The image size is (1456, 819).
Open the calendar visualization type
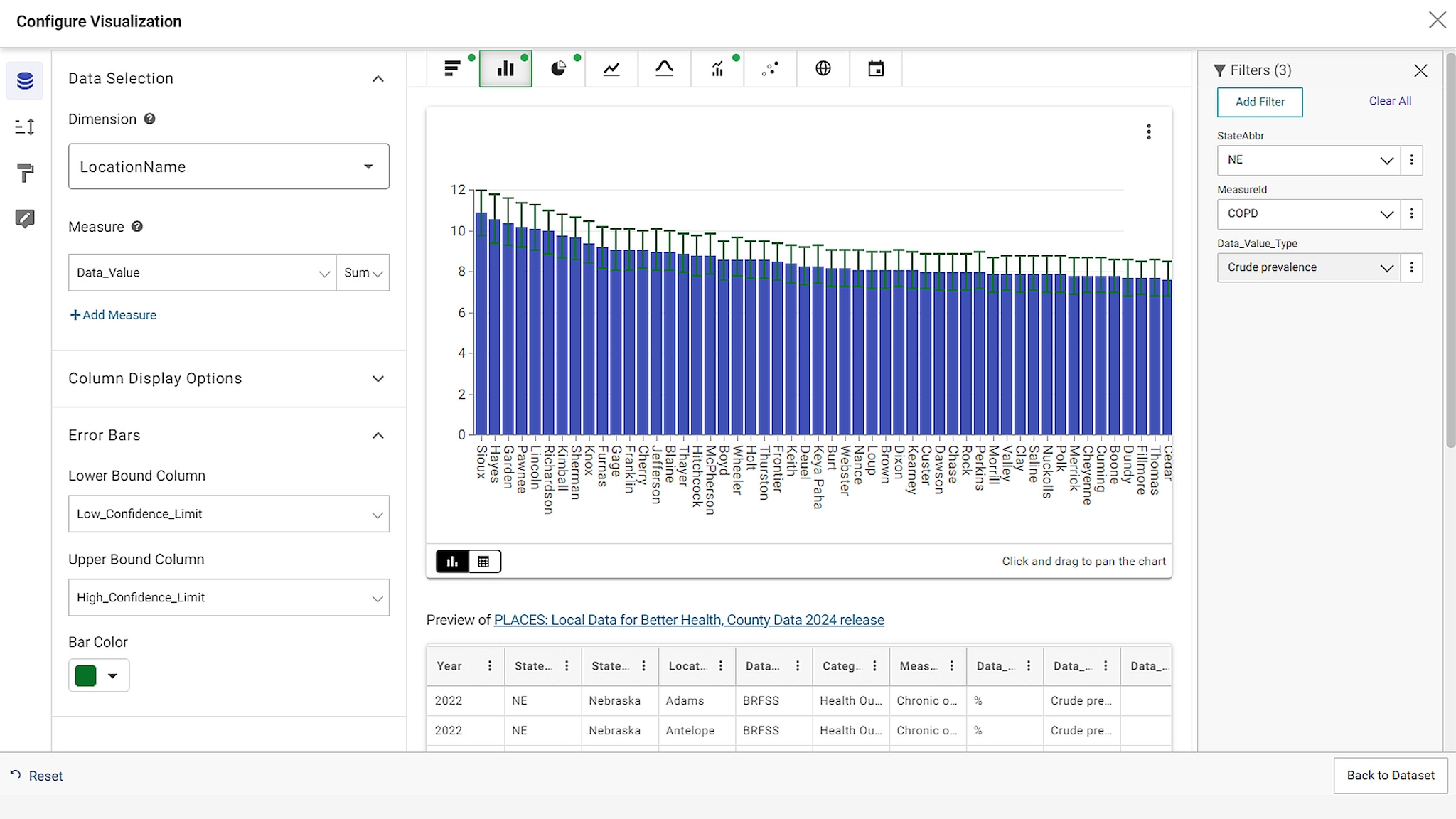click(x=876, y=68)
